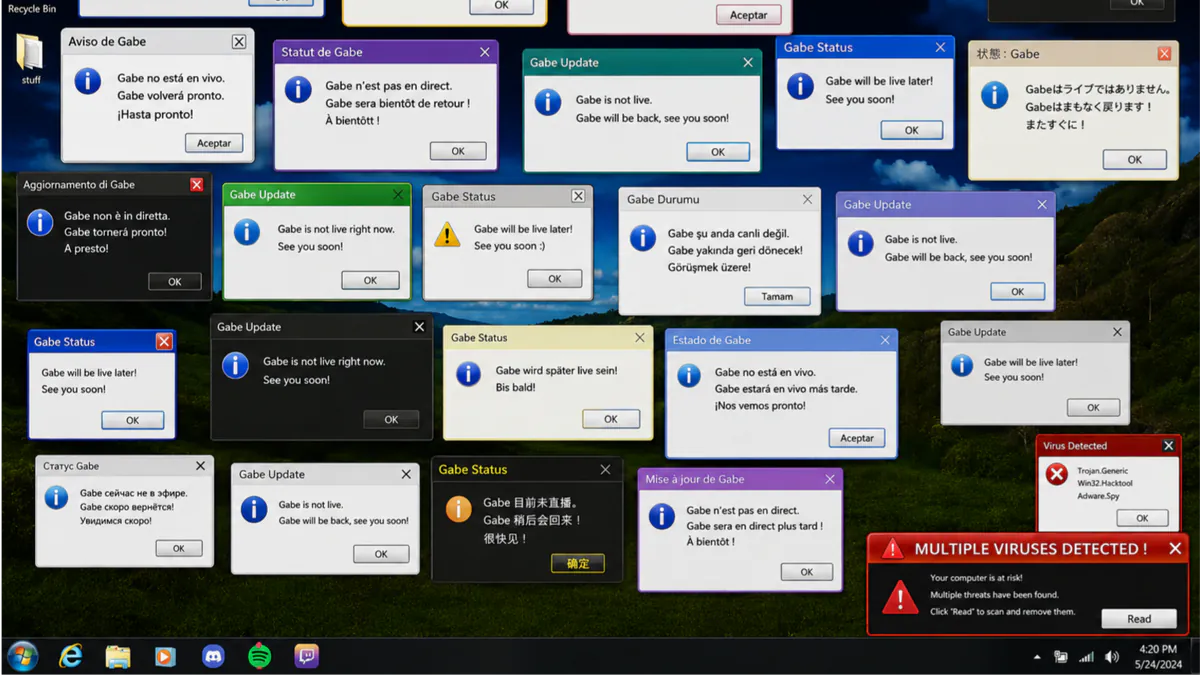The height and width of the screenshot is (675, 1200).
Task: Click the volume speaker tray icon
Action: (1112, 657)
